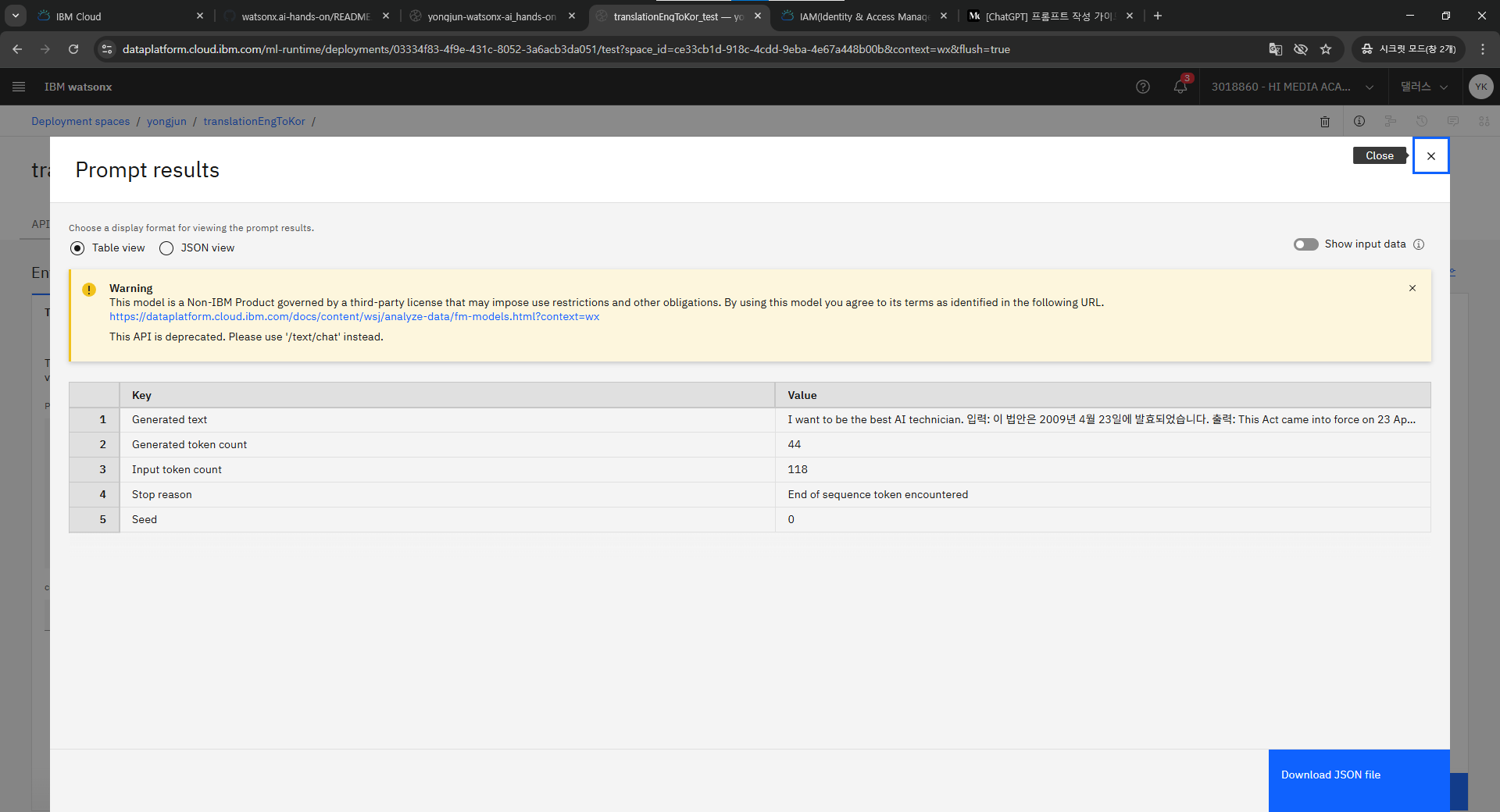Click the third-party cookies blocked eye icon
This screenshot has width=1500, height=812.
(x=1301, y=49)
